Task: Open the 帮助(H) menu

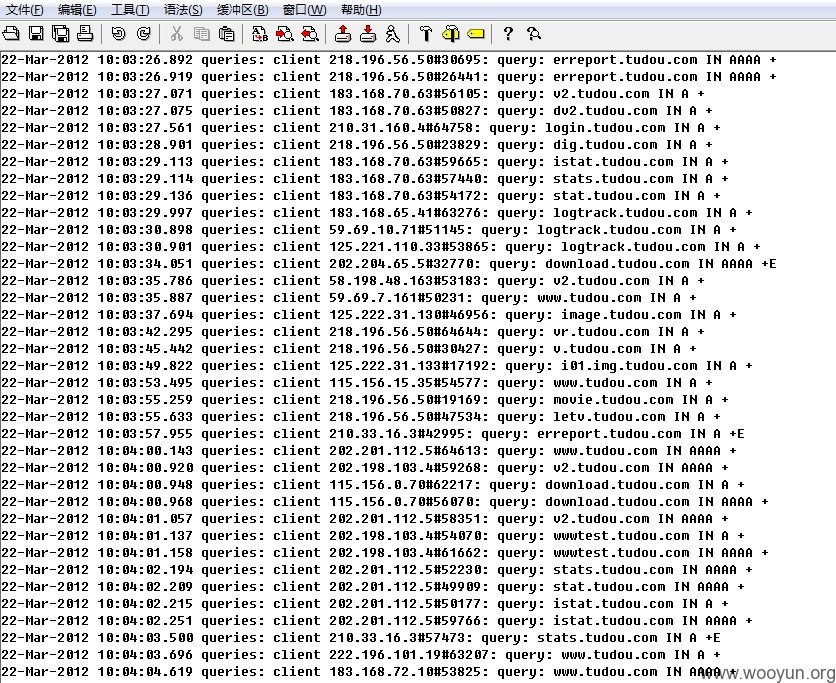Action: tap(361, 10)
